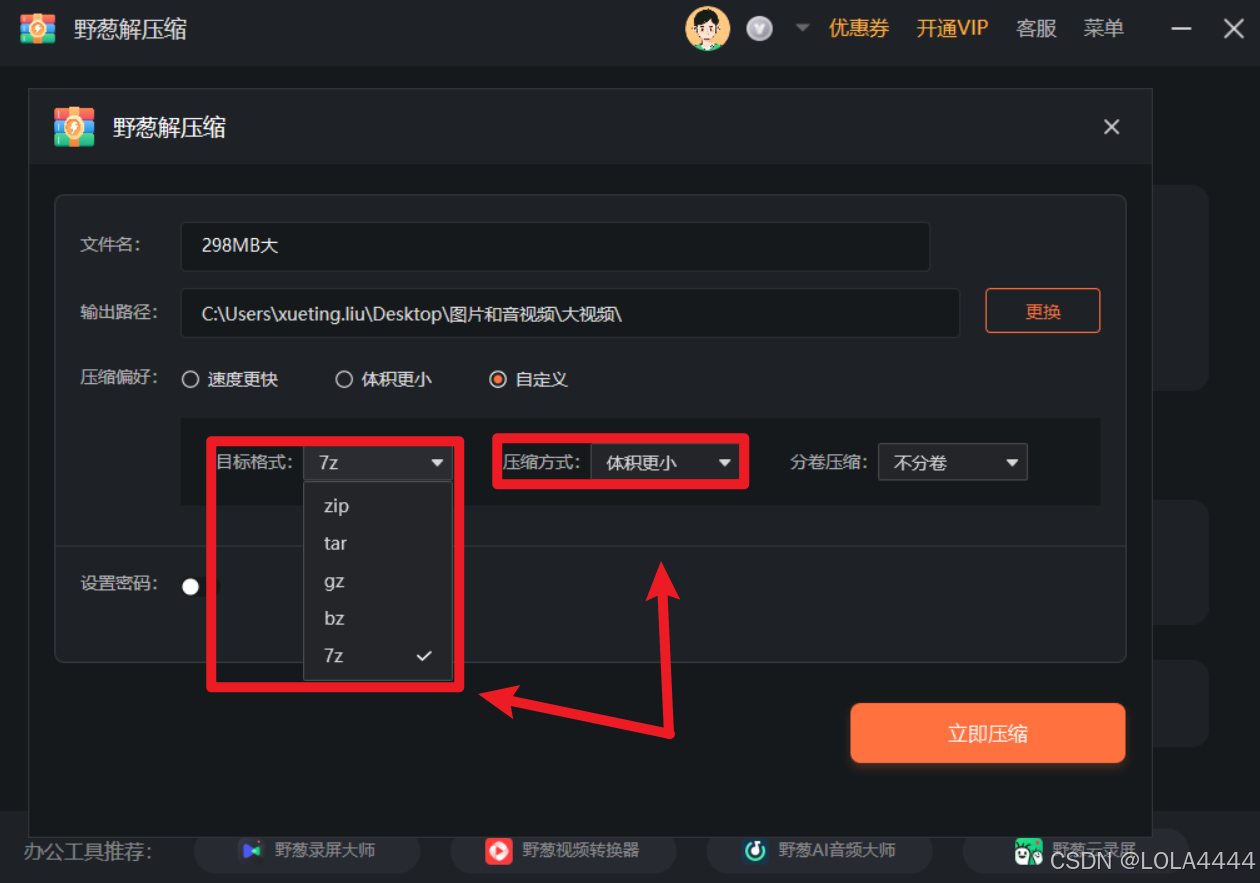
Task: Open 野葱录屏大师 recommended tool
Action: [x=307, y=850]
